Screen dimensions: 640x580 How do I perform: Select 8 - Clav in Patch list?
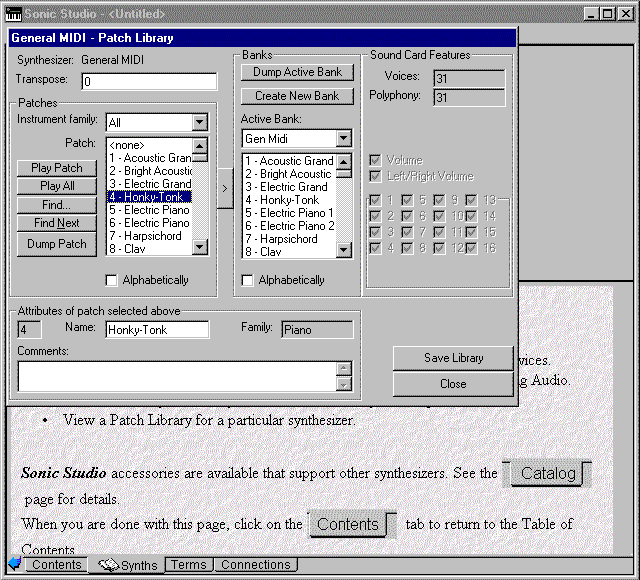149,249
